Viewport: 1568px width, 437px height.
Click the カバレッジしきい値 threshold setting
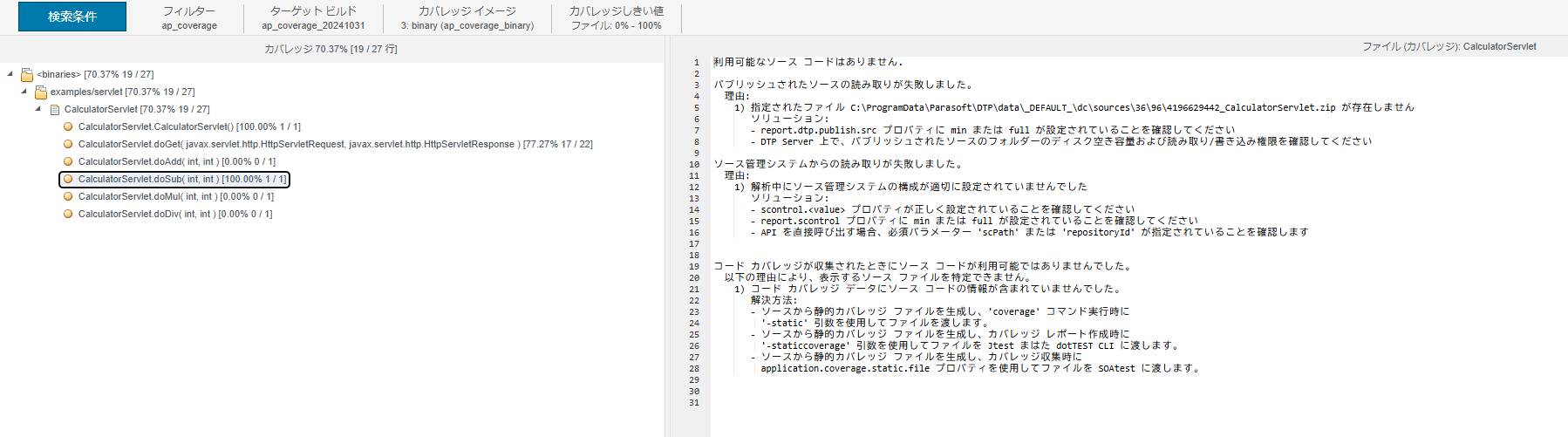tap(616, 17)
